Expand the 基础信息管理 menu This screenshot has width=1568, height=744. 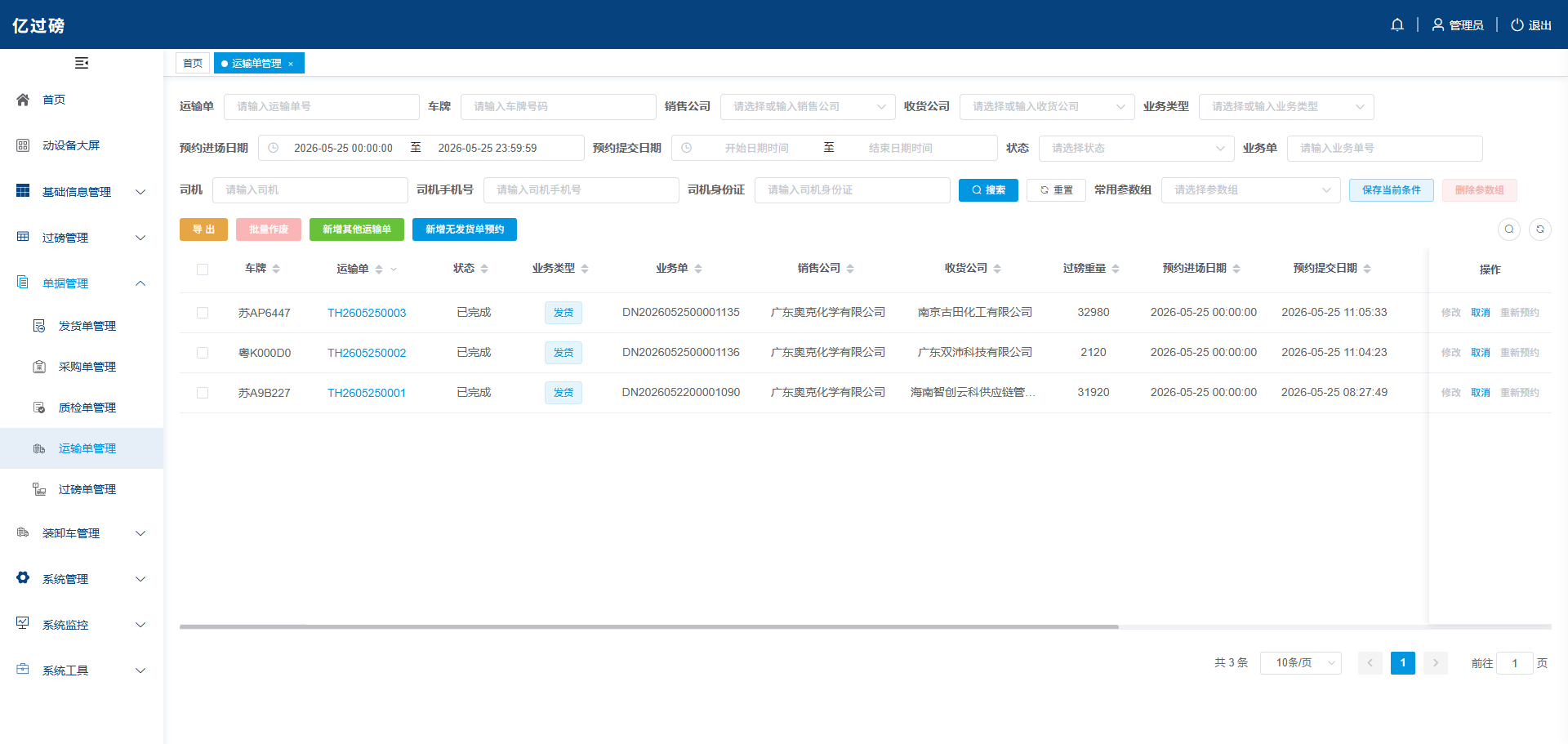(82, 192)
